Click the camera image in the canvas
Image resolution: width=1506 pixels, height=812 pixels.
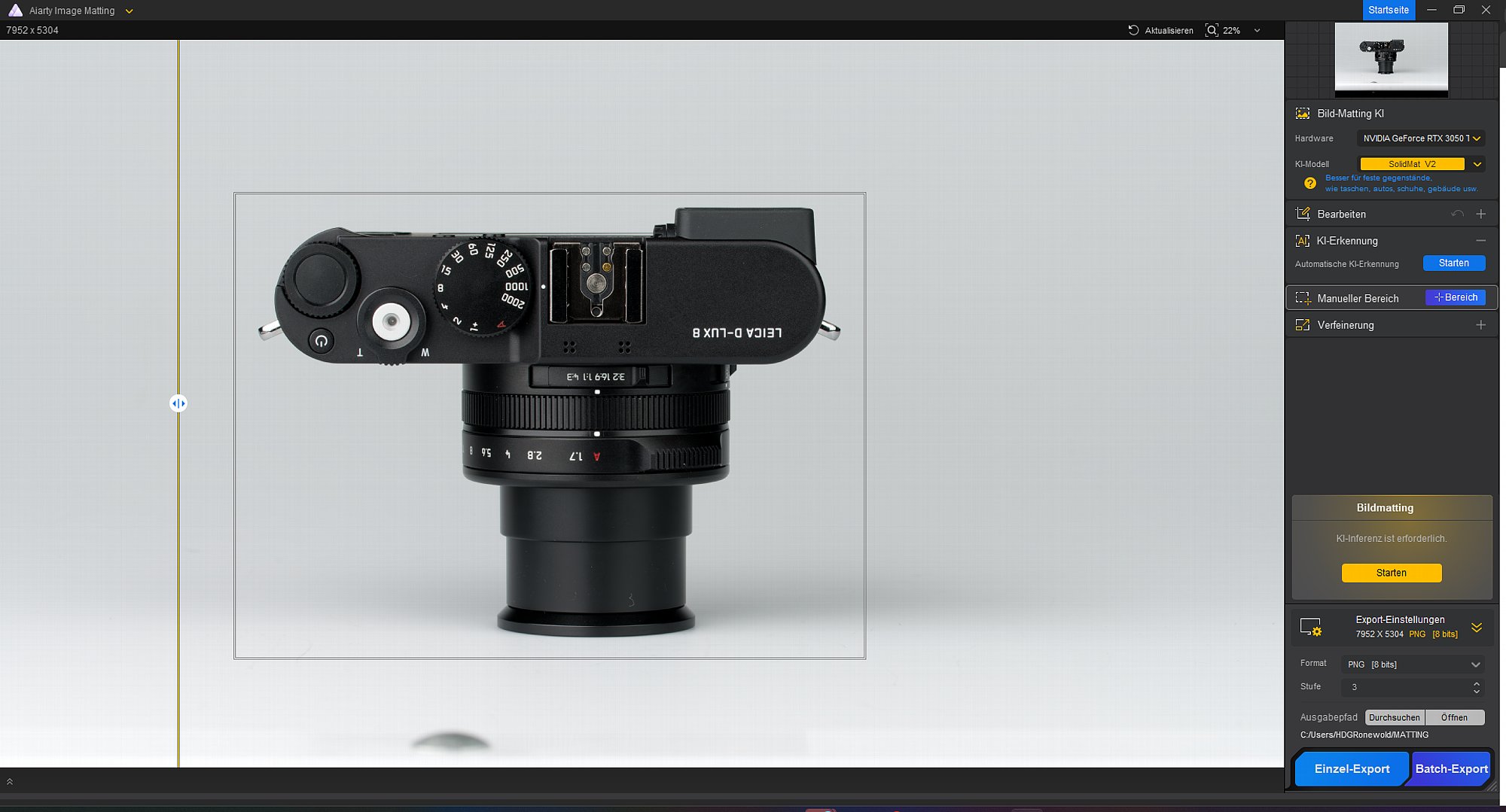click(x=550, y=421)
